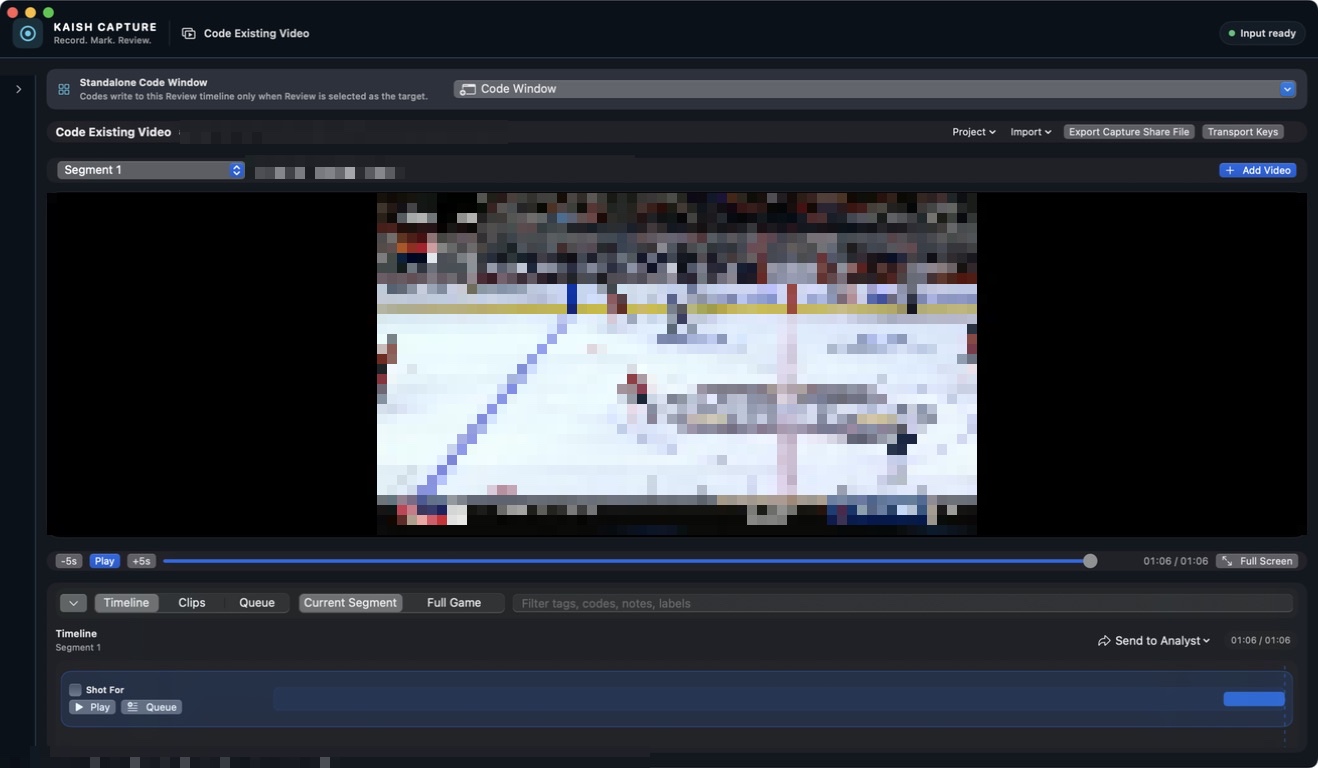Open Transport Keys

pos(1242,132)
